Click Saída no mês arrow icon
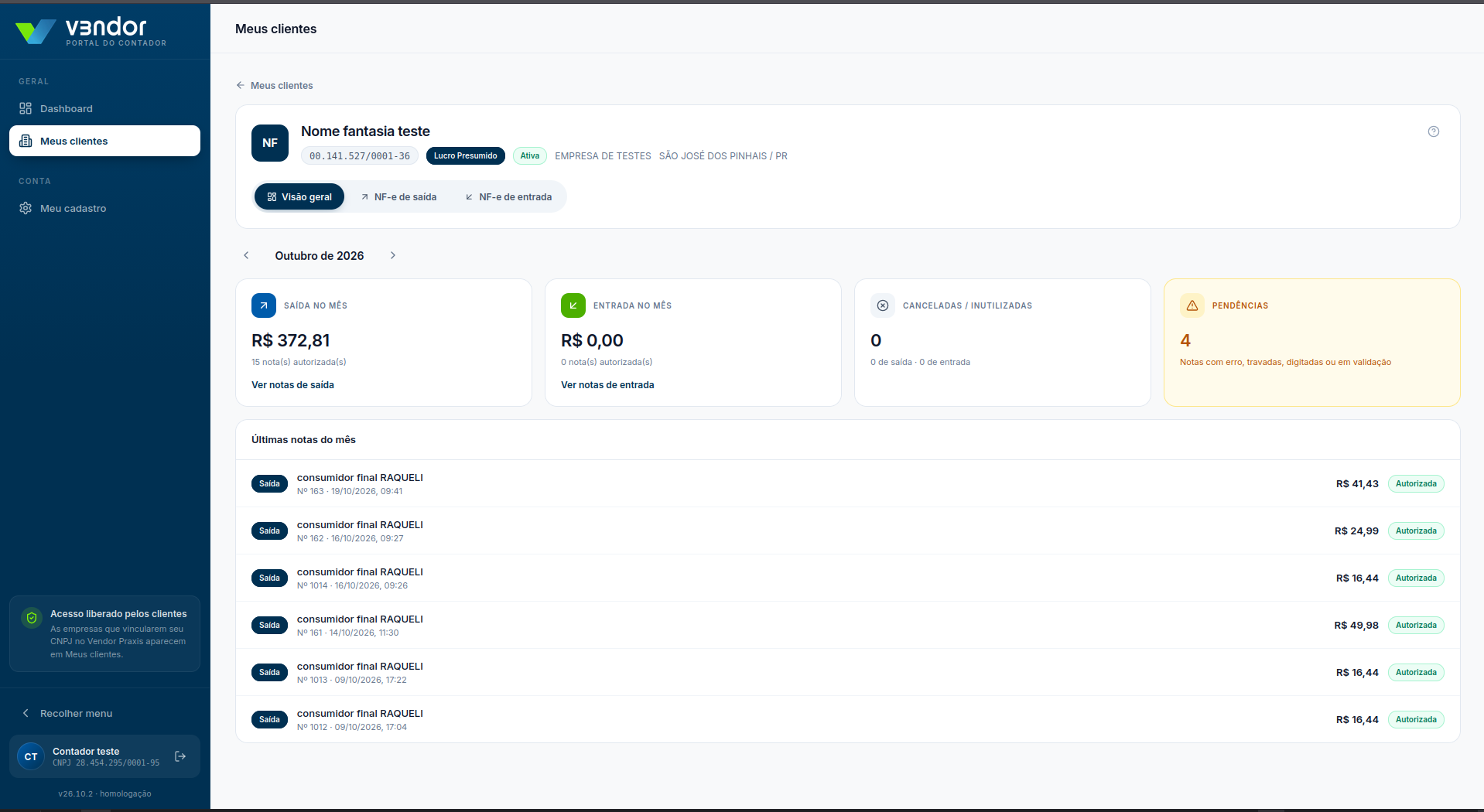Screen dimensions: 1484x812 click(x=264, y=305)
